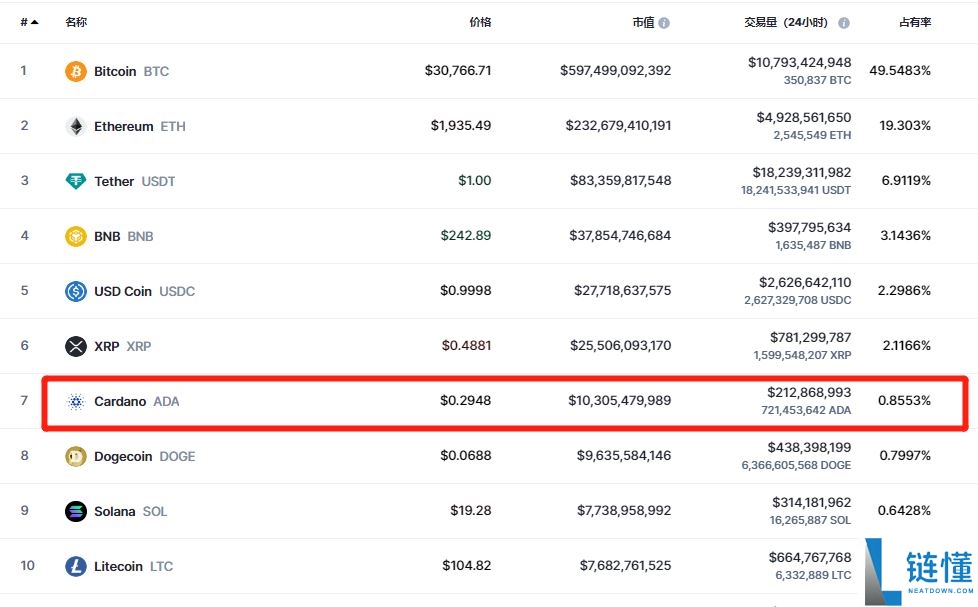Open the USD Coin name link
The height and width of the screenshot is (607, 978).
click(x=123, y=291)
